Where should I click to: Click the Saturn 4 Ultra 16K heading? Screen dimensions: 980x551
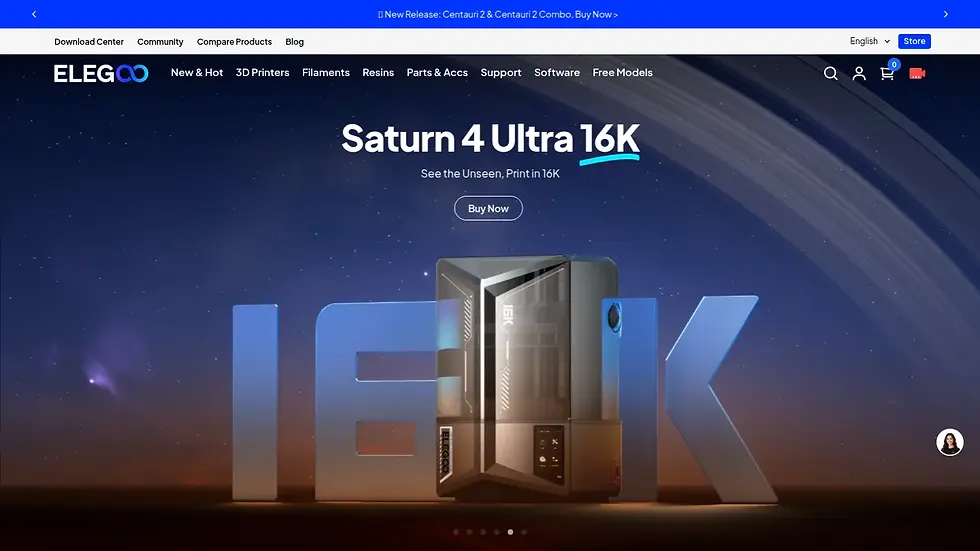[491, 139]
